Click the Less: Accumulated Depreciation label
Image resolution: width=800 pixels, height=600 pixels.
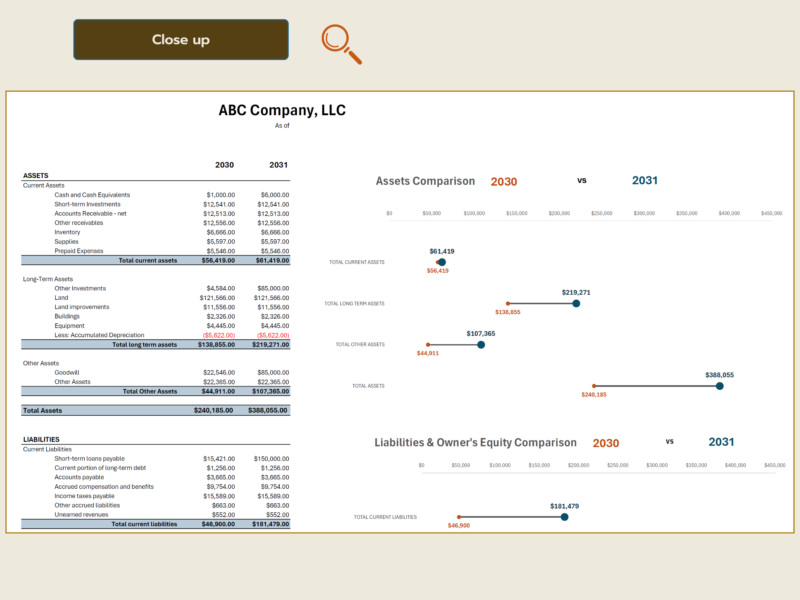pos(99,335)
